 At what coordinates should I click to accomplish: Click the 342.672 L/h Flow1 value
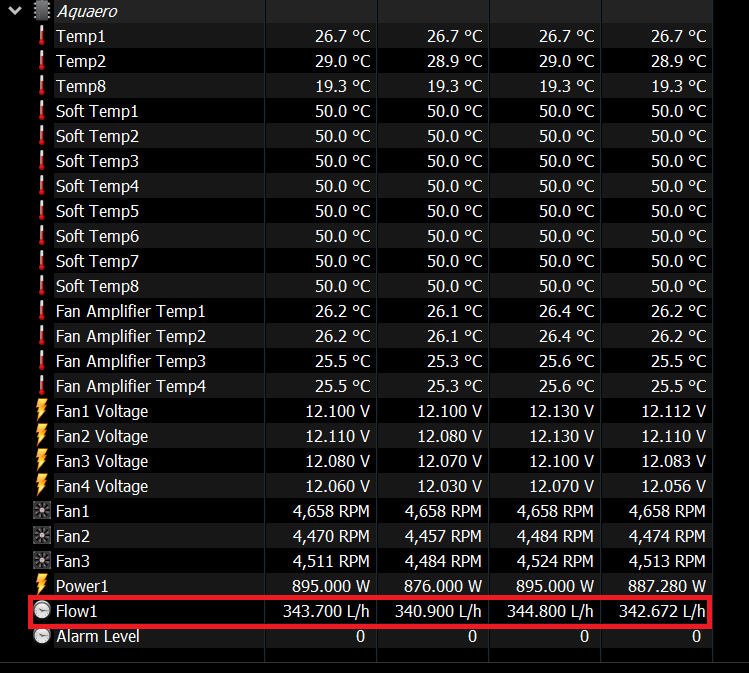[x=662, y=611]
